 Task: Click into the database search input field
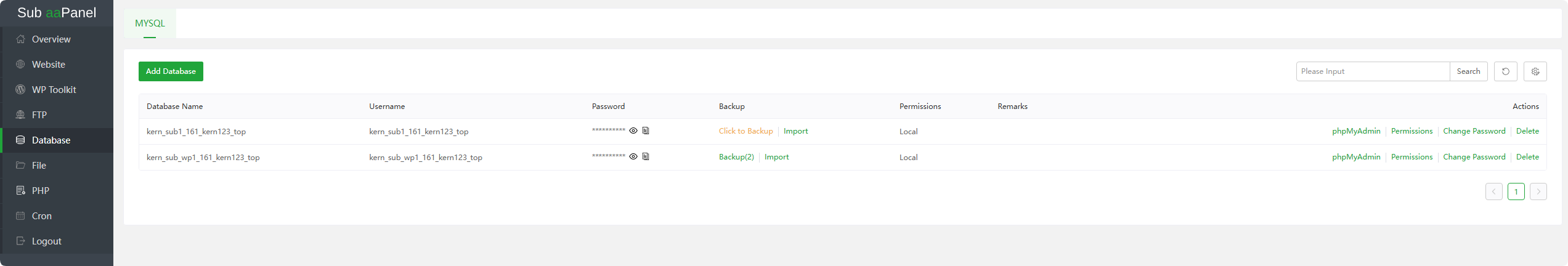pyautogui.click(x=1372, y=71)
